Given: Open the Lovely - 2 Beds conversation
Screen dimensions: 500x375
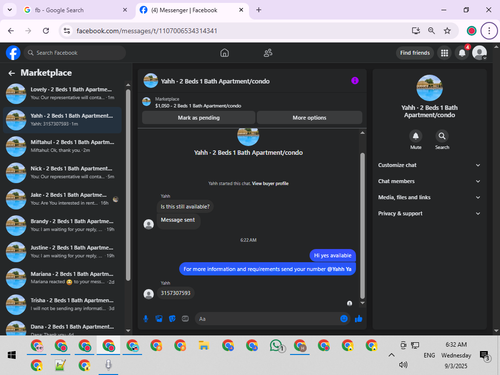Looking at the screenshot, I should point(62,93).
